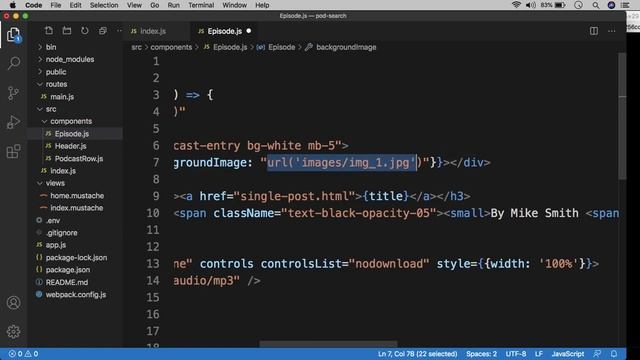Open the File menu
The height and width of the screenshot is (360, 640).
pyautogui.click(x=56, y=5)
